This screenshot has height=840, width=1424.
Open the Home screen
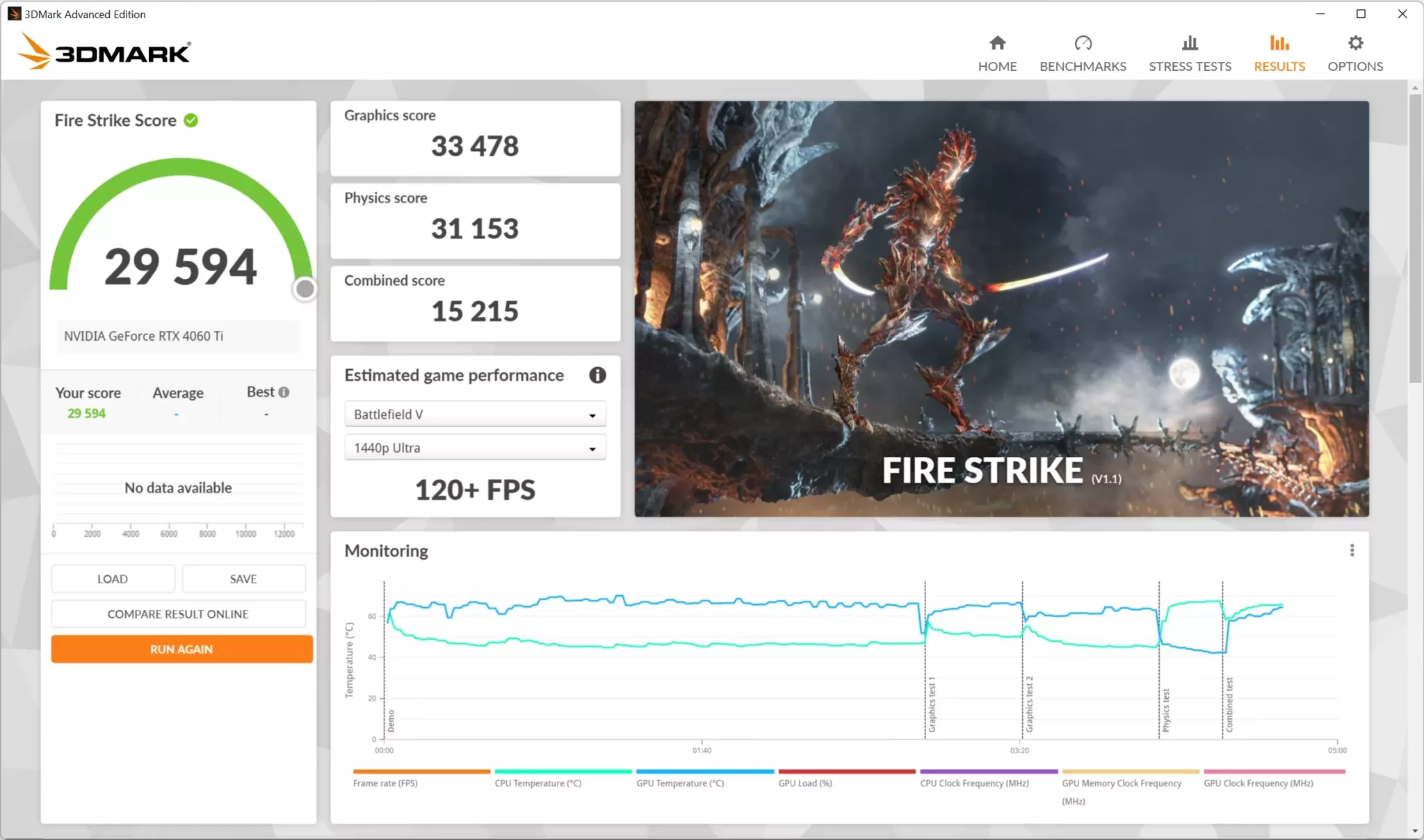996,52
